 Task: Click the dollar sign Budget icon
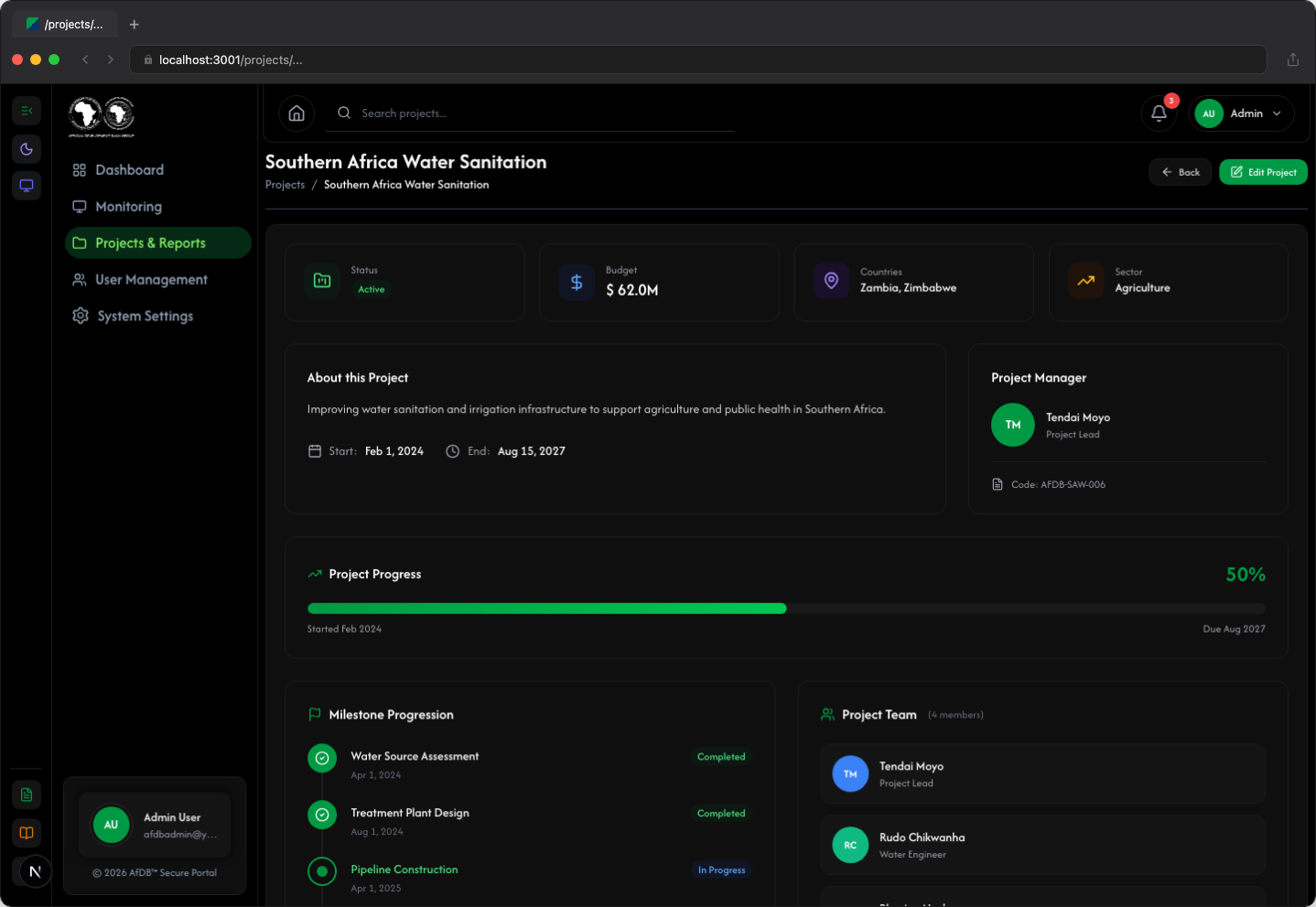tap(577, 282)
